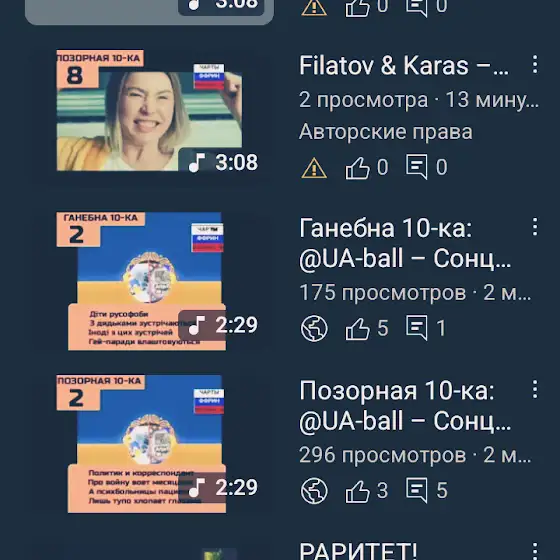
Task: Tap the comments icon showing 5 comments
Action: click(x=416, y=490)
